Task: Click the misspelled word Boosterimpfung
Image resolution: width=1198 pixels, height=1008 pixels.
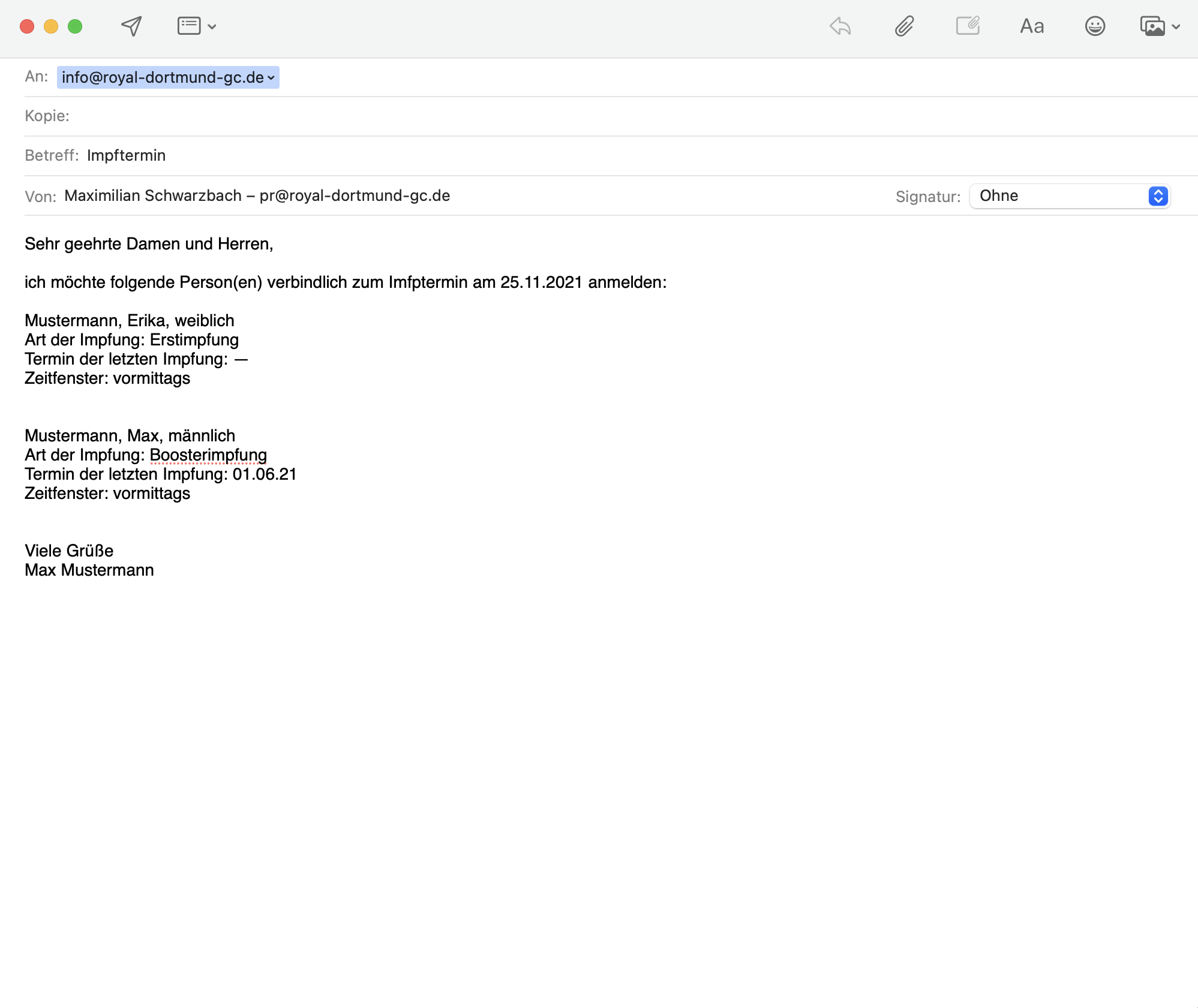Action: [208, 455]
